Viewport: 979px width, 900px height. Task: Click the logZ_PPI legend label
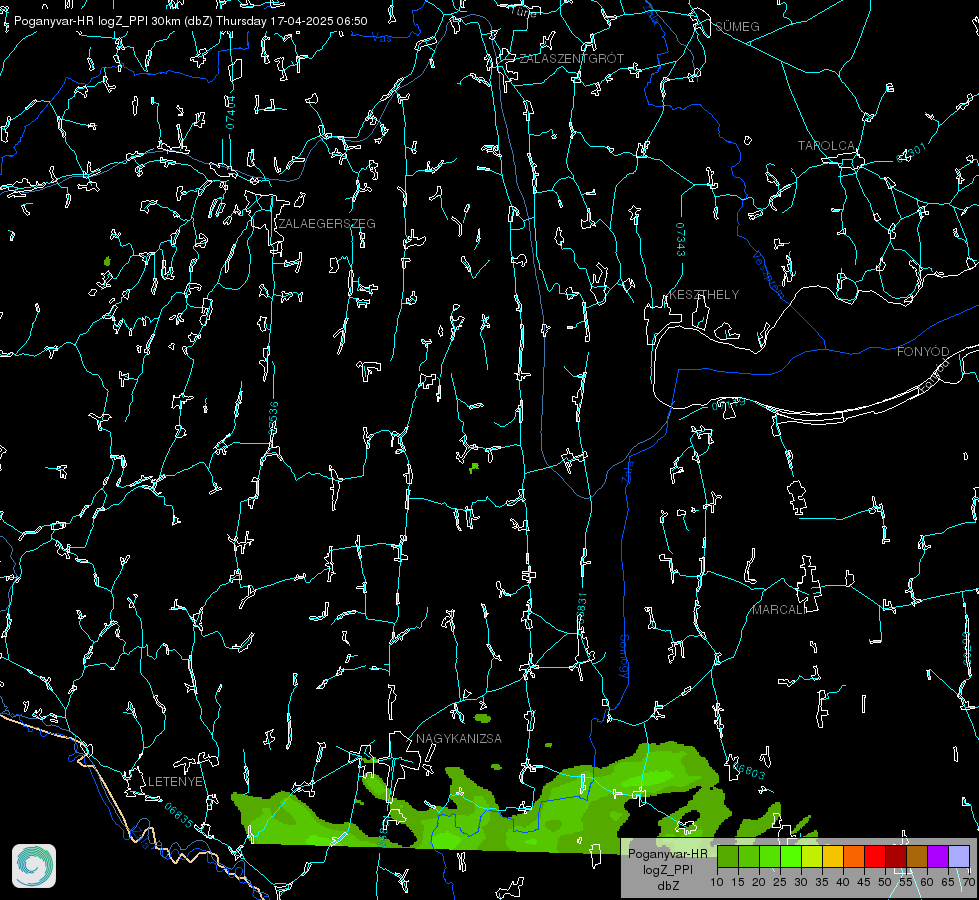(x=668, y=869)
